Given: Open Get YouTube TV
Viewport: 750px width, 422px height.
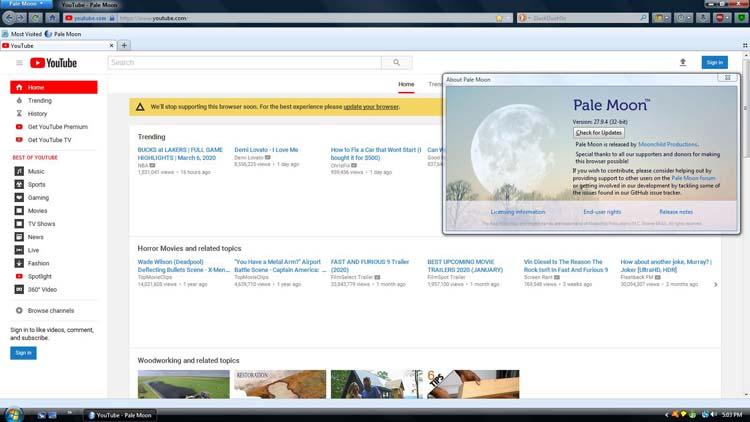Looking at the screenshot, I should coord(49,140).
